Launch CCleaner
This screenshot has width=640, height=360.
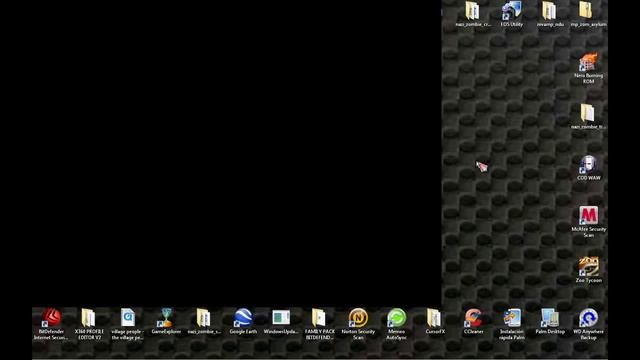(x=473, y=322)
